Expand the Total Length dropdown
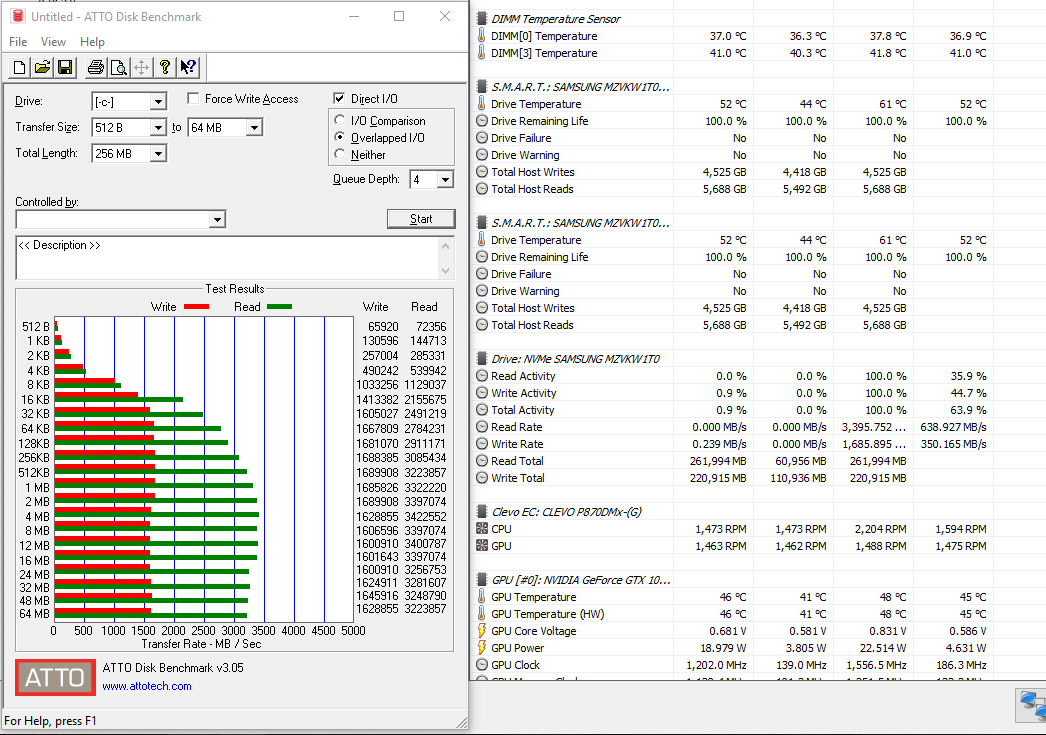 click(158, 154)
